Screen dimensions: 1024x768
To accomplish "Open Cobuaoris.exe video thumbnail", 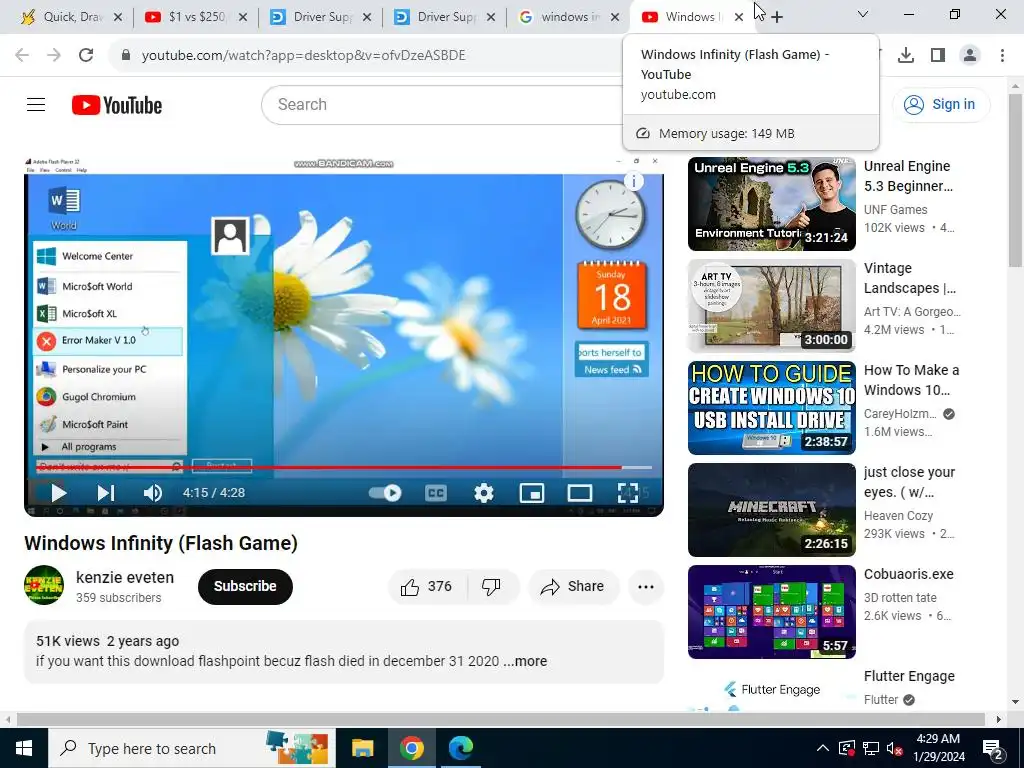I will [771, 612].
